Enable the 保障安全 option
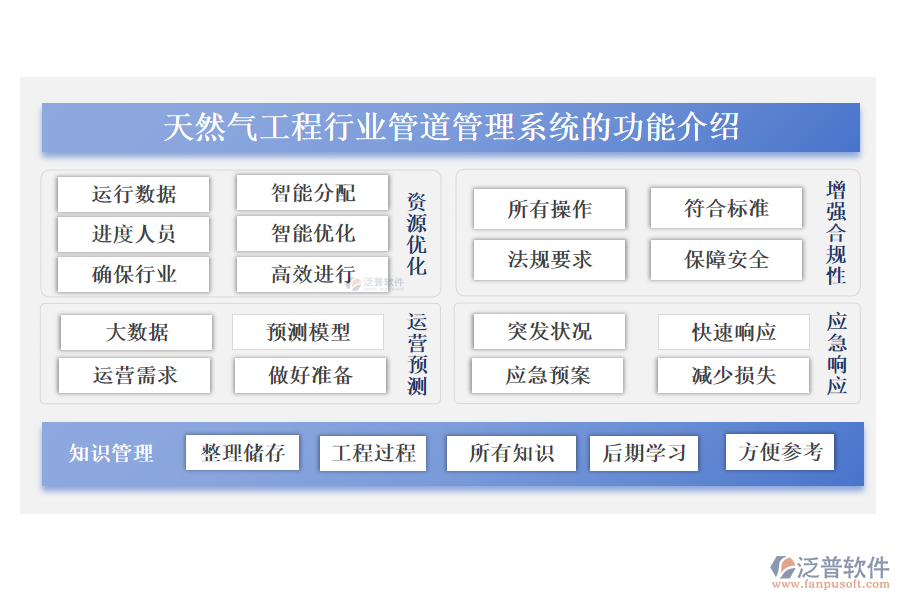The image size is (900, 600). (726, 260)
